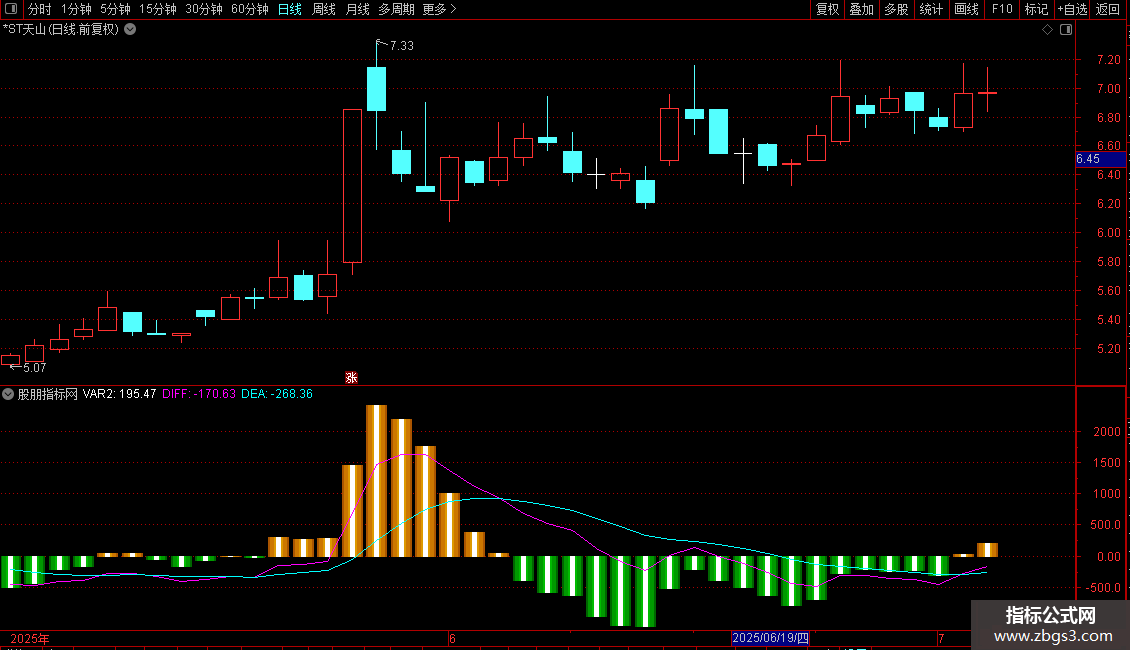
Task: Toggle the left sidebar panel icon
Action: point(11,9)
